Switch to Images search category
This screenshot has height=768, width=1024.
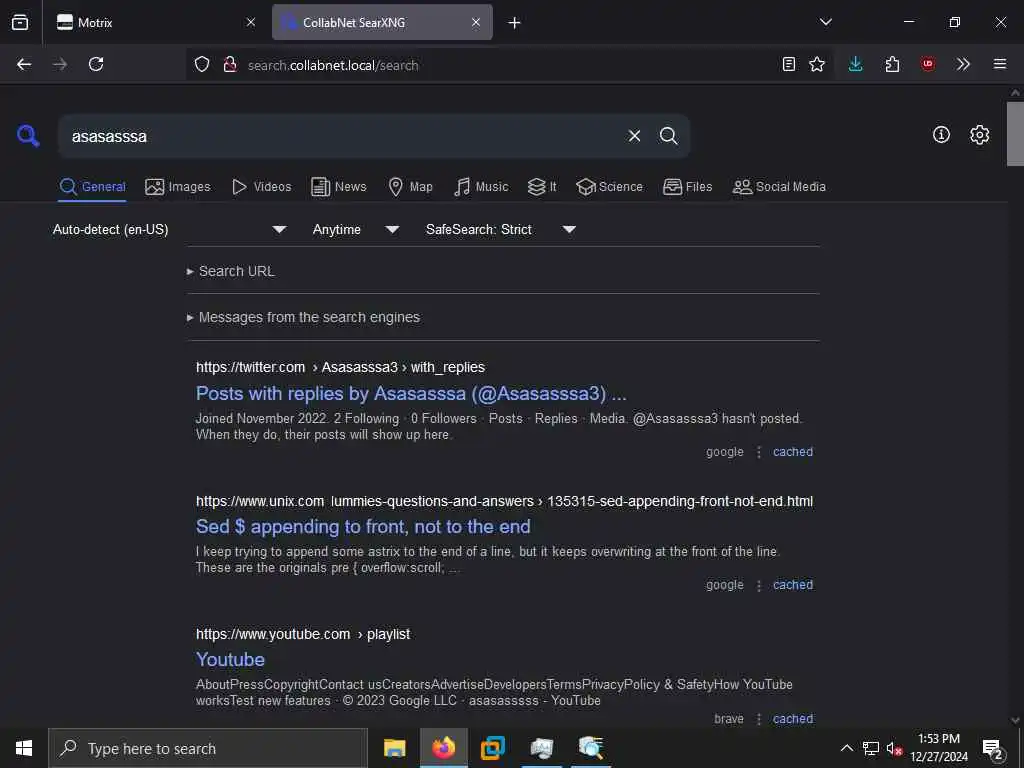pos(178,187)
